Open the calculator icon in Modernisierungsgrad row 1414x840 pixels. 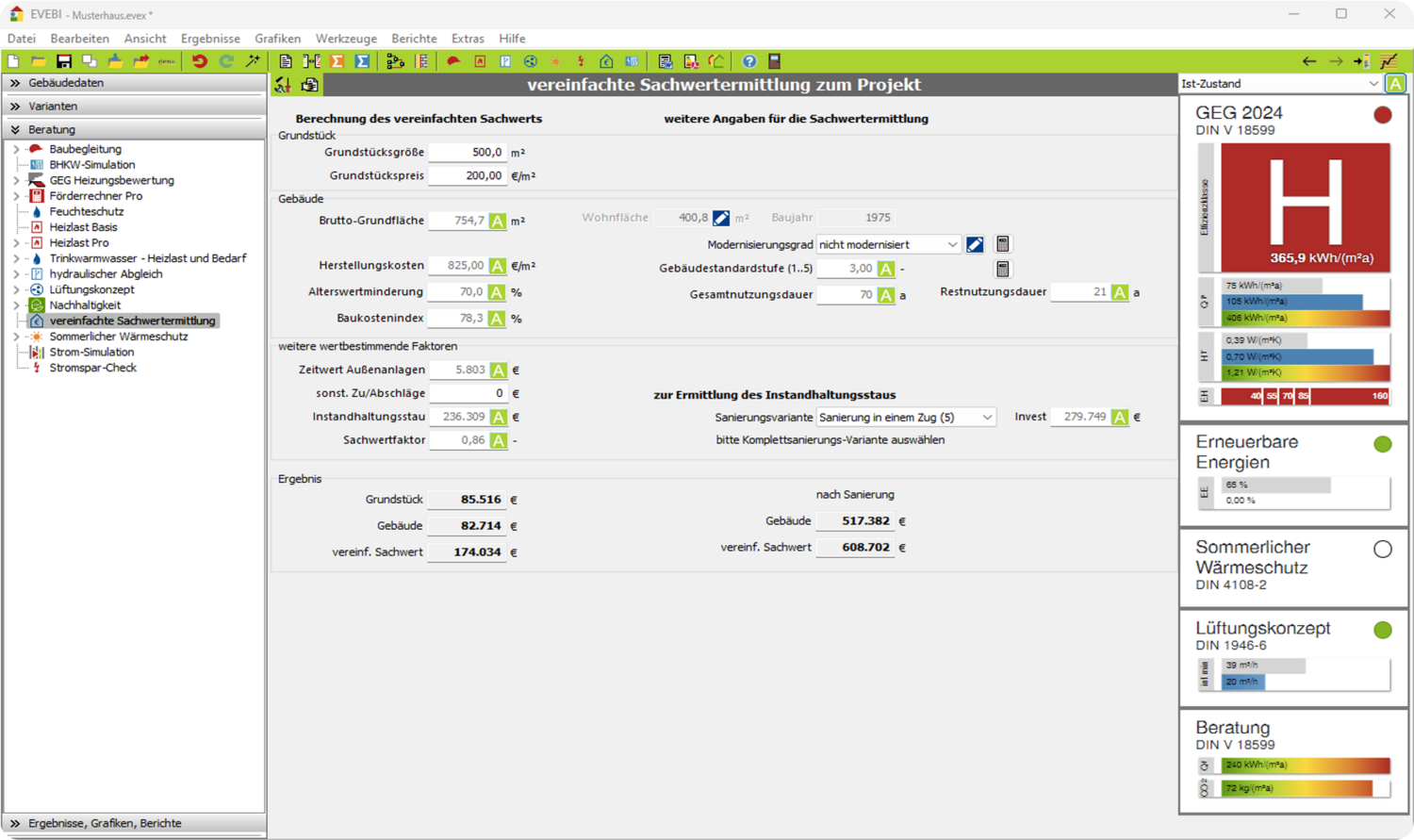click(1003, 244)
